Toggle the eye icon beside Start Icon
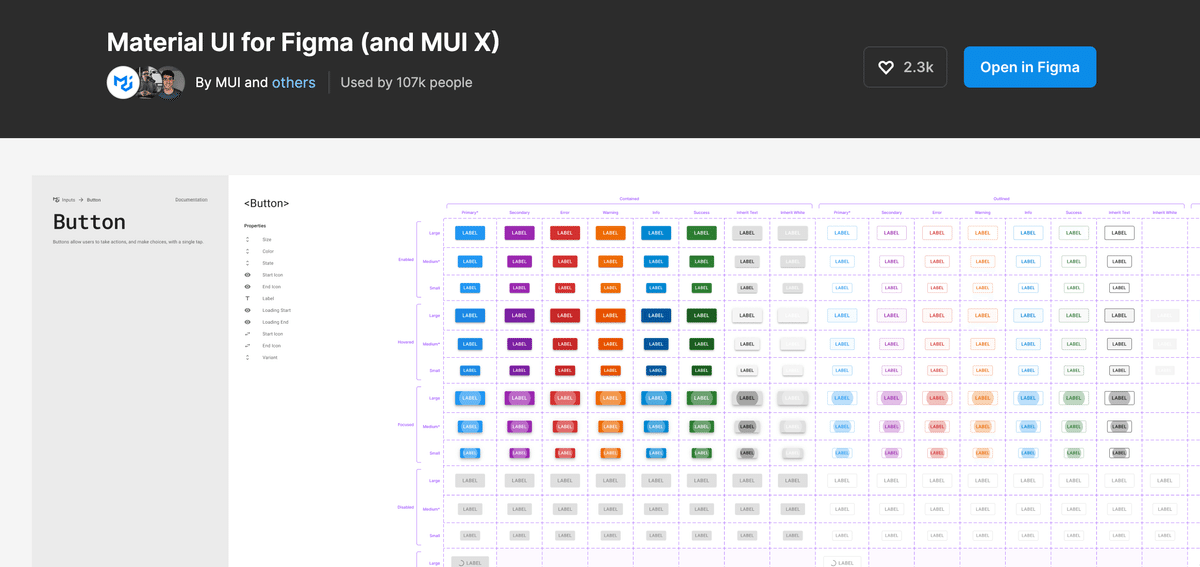Image resolution: width=1200 pixels, height=567 pixels. click(x=247, y=275)
